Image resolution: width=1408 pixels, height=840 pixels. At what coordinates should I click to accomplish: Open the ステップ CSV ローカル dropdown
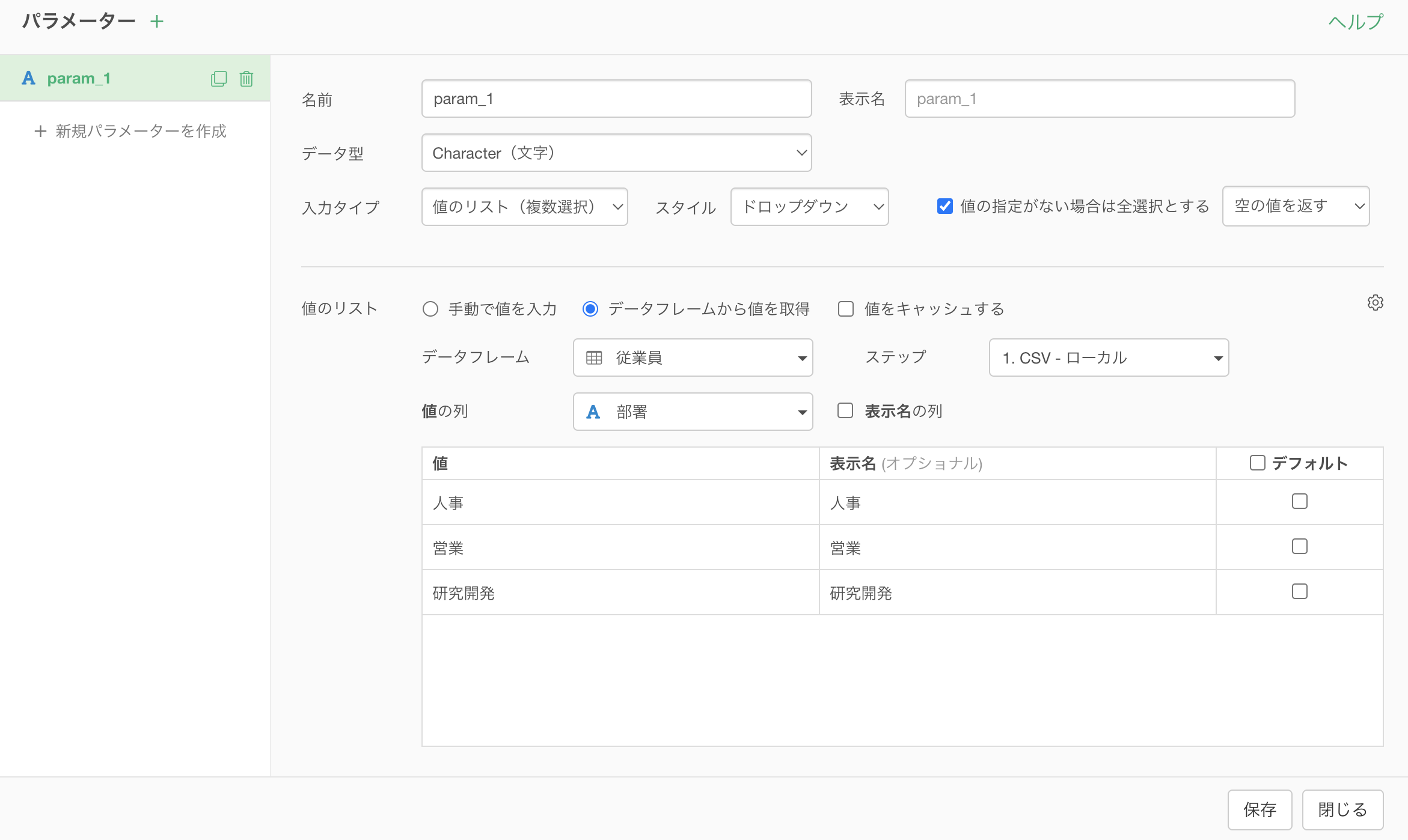[1109, 358]
